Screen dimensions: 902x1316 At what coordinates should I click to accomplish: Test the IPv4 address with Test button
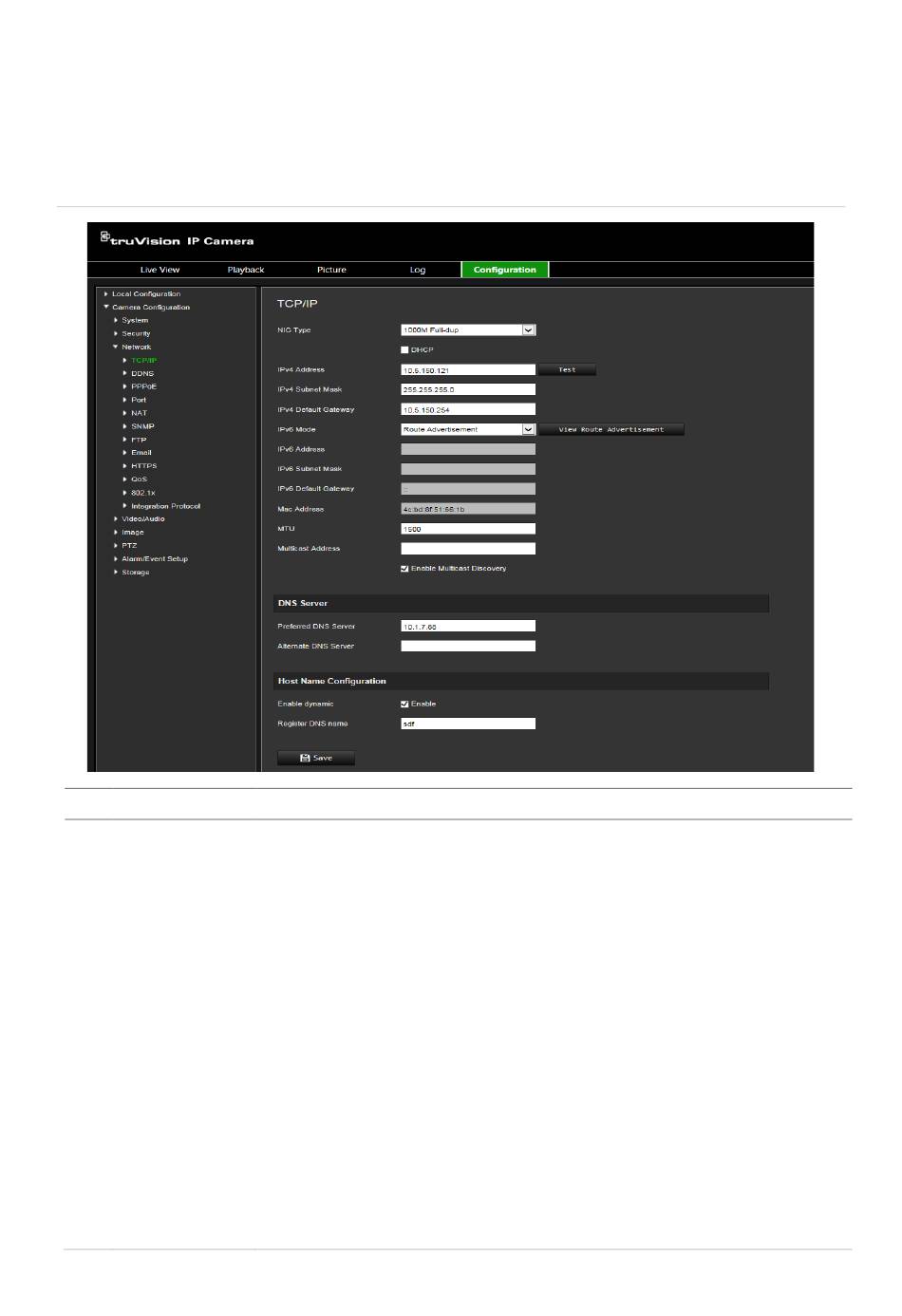point(568,370)
